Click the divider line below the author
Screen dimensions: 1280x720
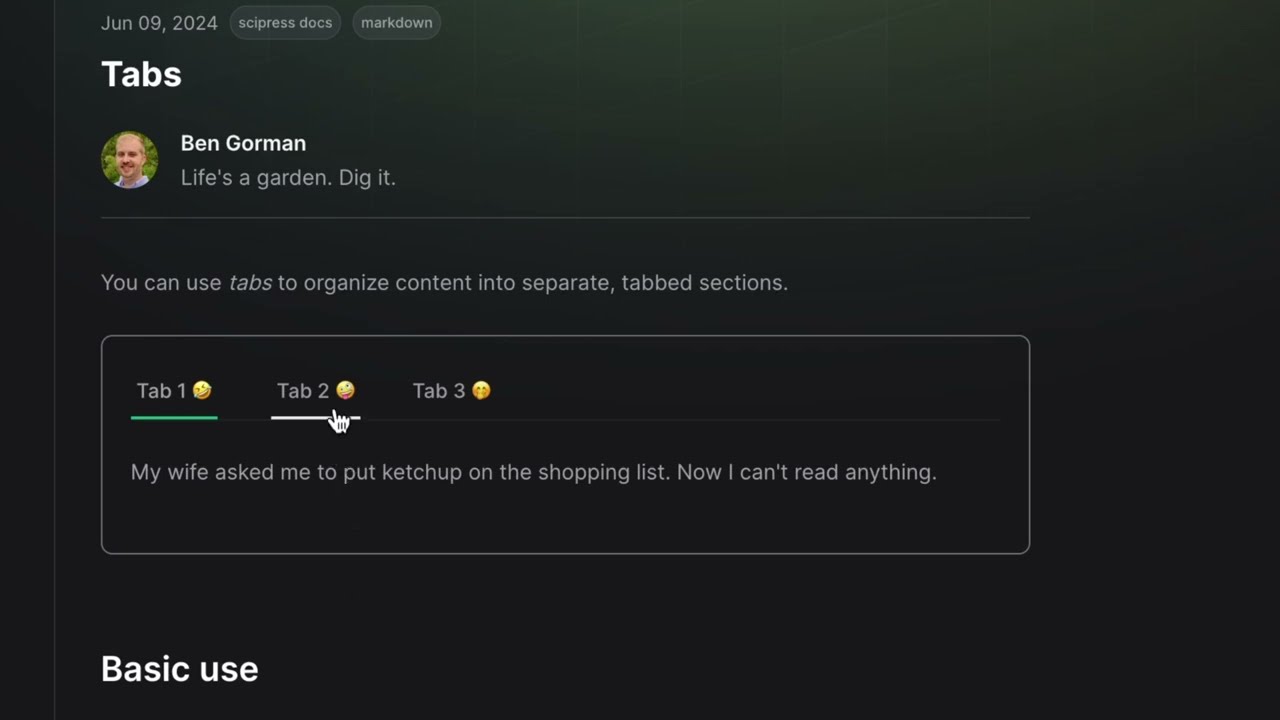pyautogui.click(x=565, y=217)
